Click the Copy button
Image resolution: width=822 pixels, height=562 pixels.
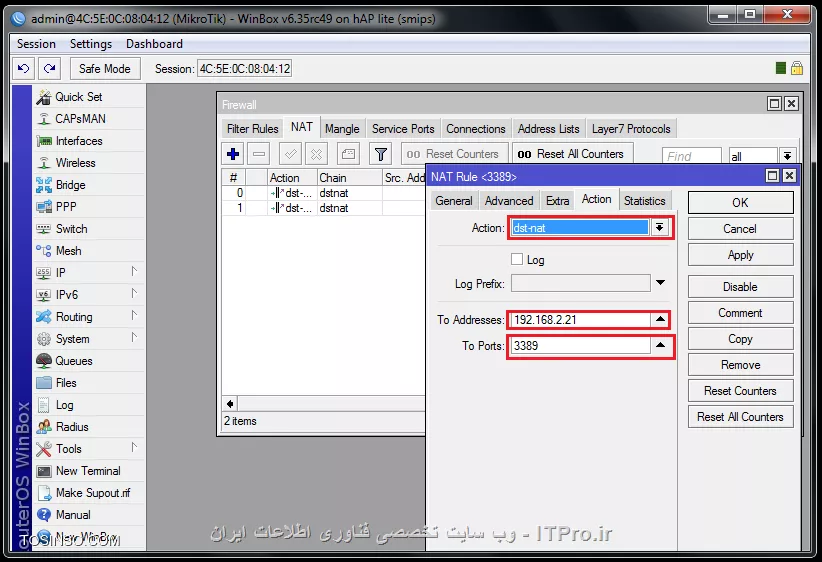[x=740, y=339]
